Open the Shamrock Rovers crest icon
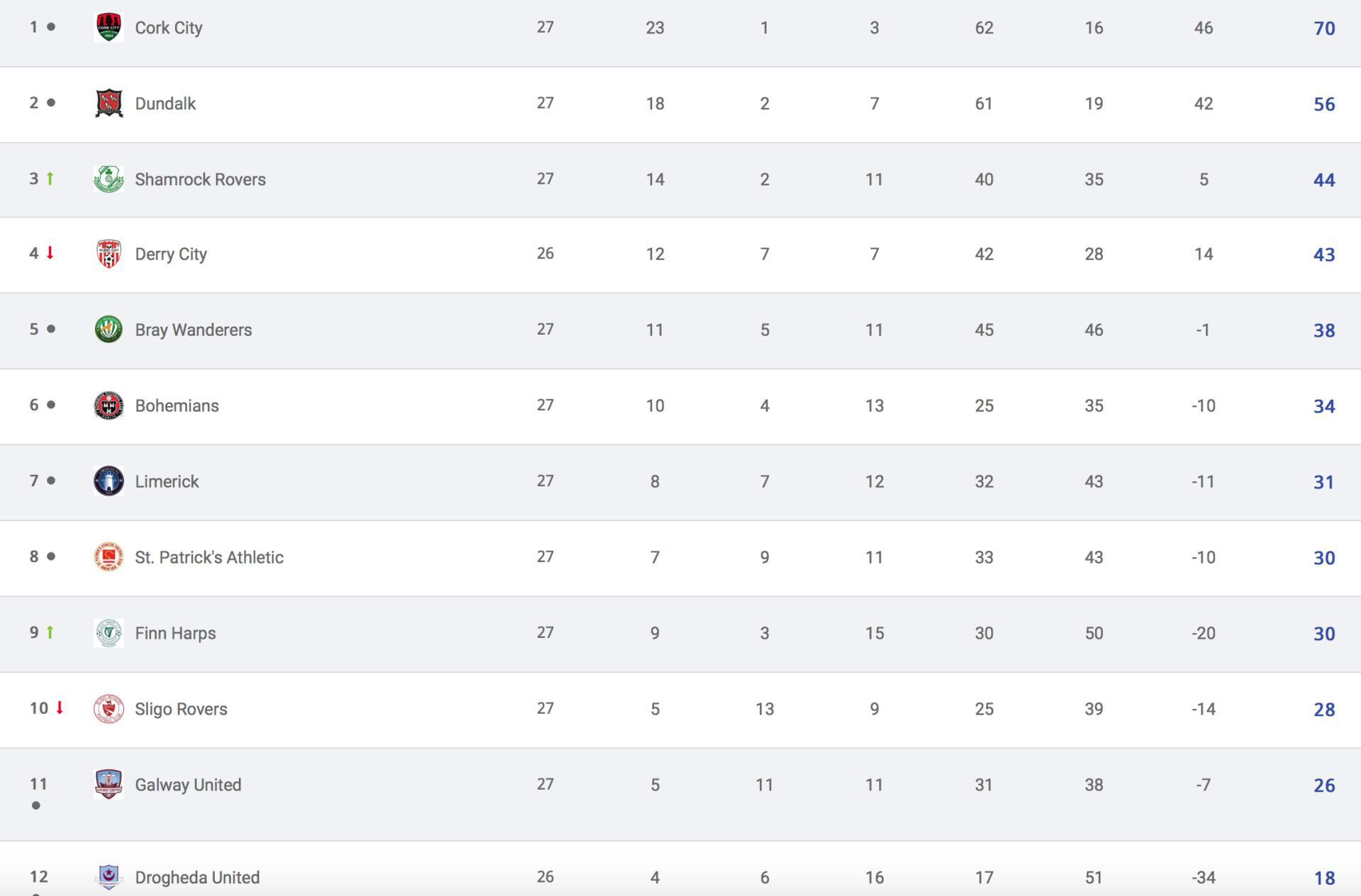This screenshot has height=896, width=1361. click(x=108, y=179)
